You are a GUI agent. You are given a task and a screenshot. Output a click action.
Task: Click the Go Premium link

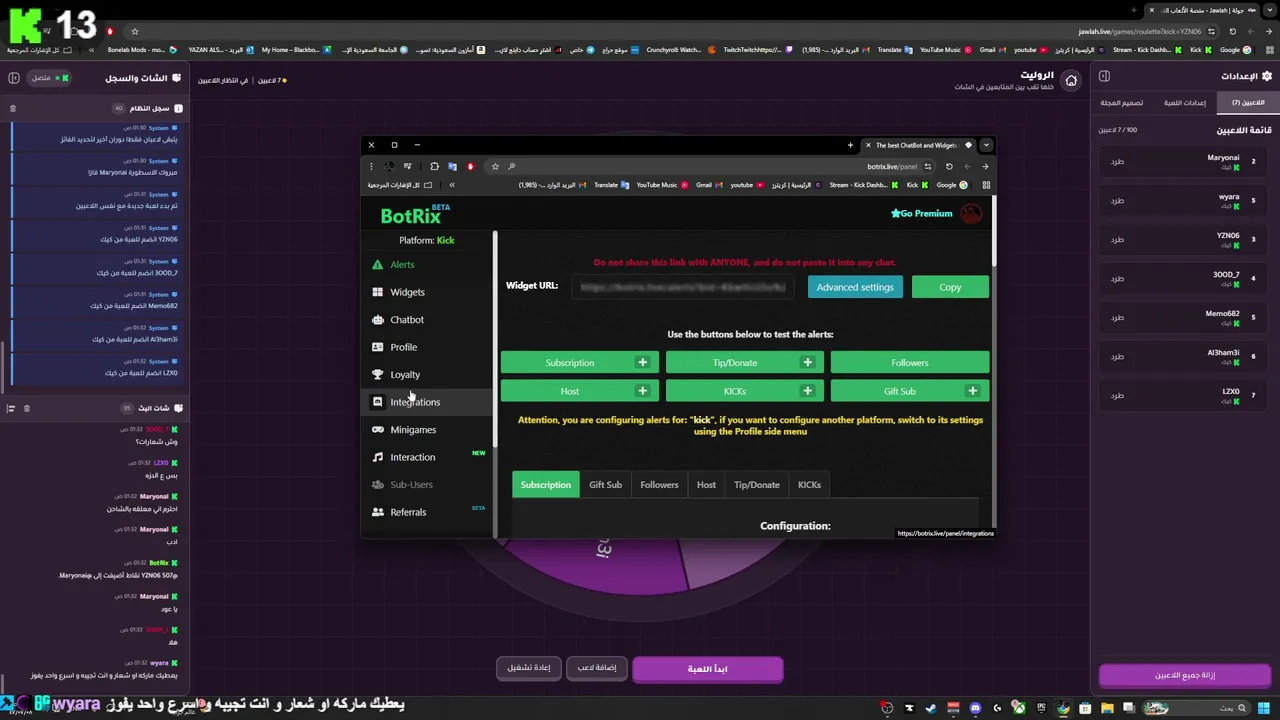(921, 213)
